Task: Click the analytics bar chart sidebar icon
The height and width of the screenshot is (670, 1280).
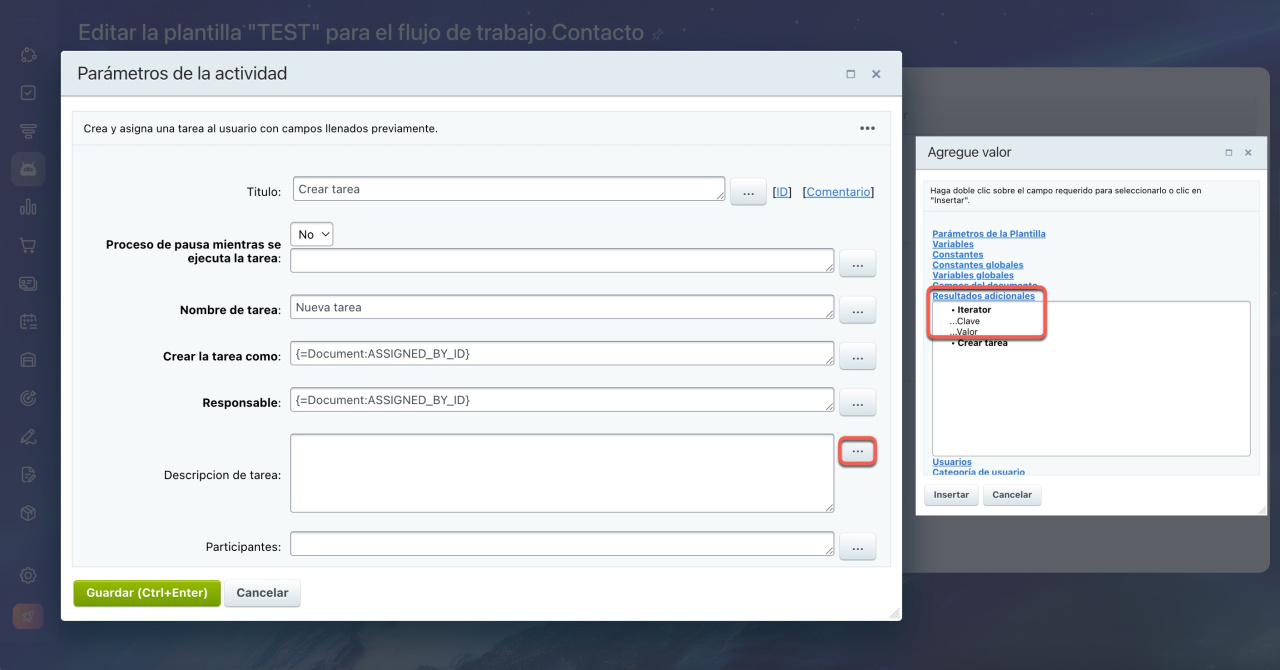Action: pyautogui.click(x=28, y=207)
